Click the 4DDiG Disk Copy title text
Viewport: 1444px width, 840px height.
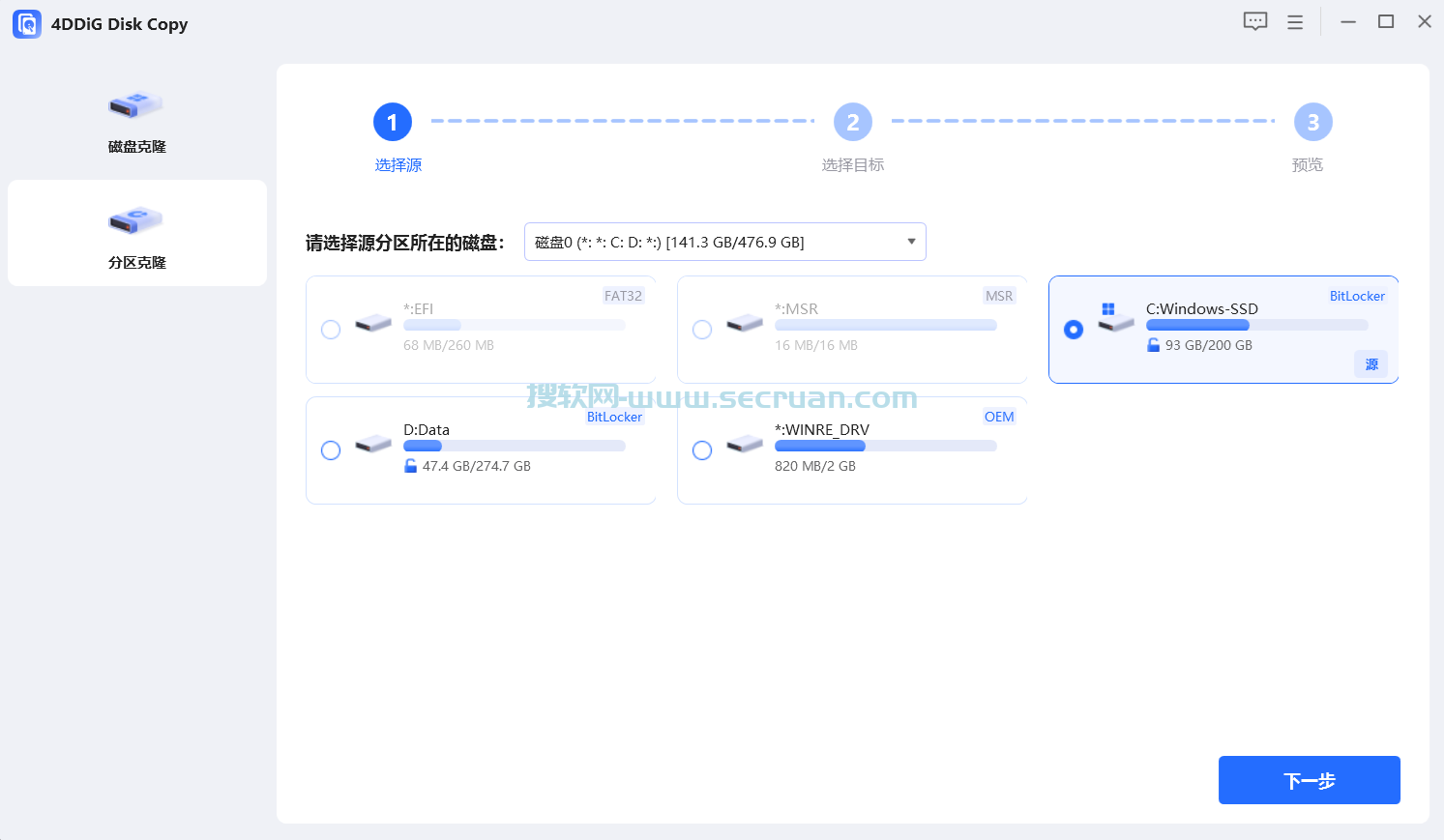point(119,24)
